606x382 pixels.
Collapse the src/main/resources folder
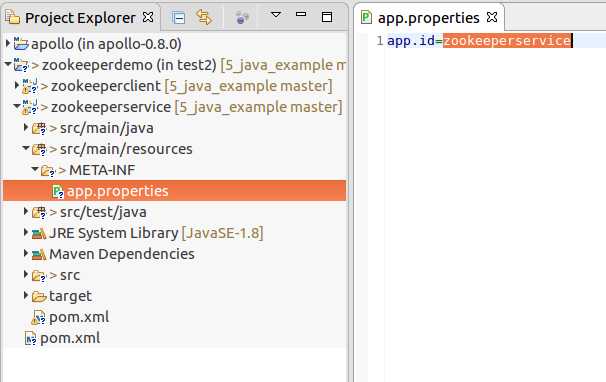tap(26, 148)
